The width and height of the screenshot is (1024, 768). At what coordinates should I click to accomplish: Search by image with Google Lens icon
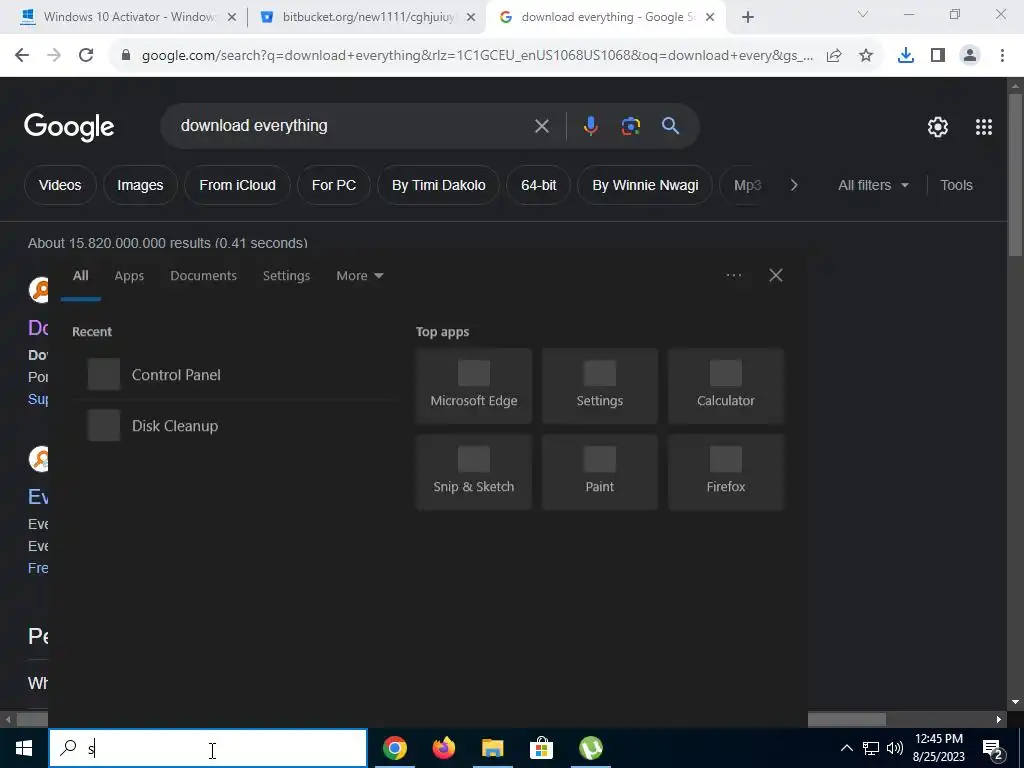630,126
